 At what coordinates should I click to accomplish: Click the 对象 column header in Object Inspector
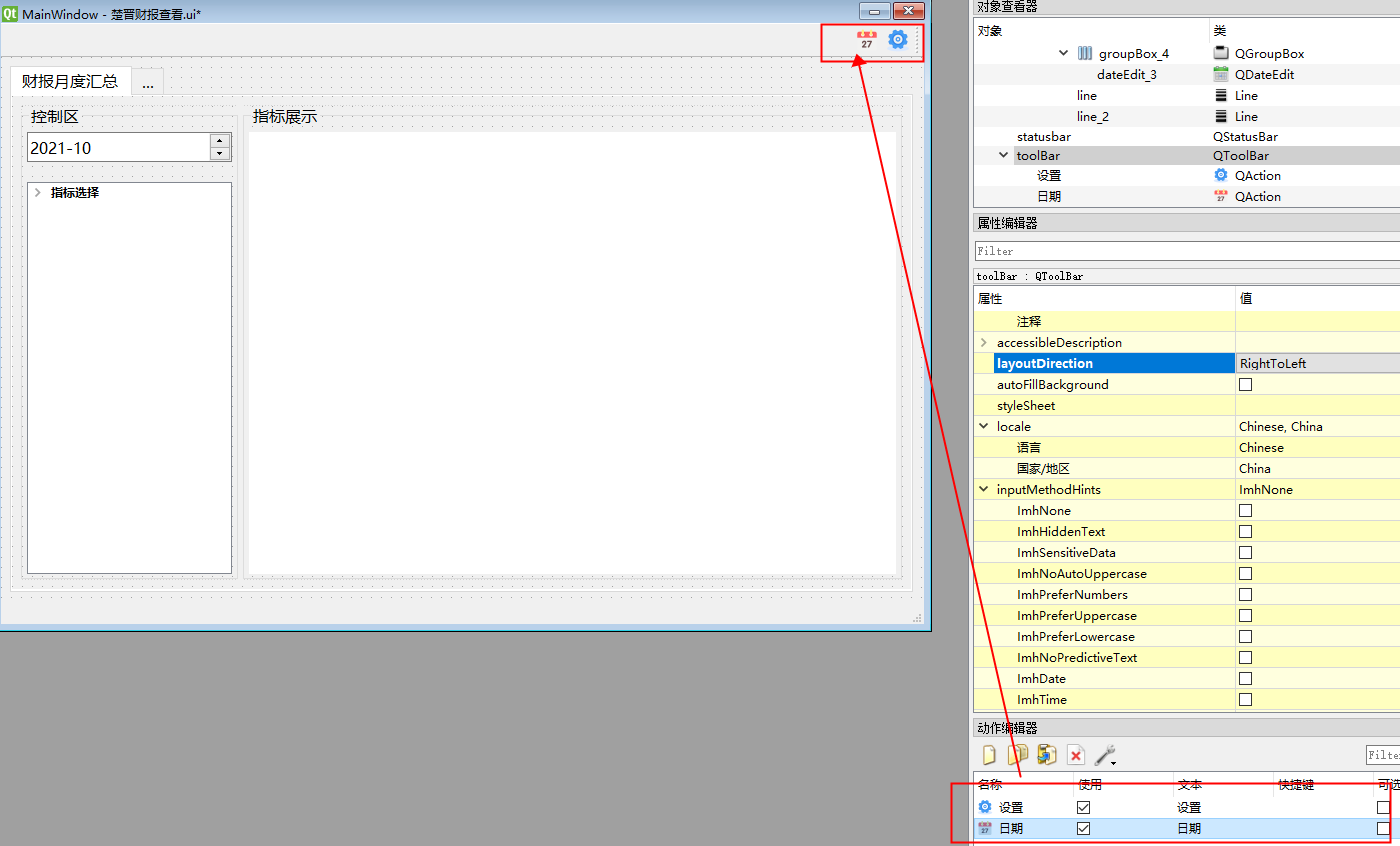(1091, 31)
